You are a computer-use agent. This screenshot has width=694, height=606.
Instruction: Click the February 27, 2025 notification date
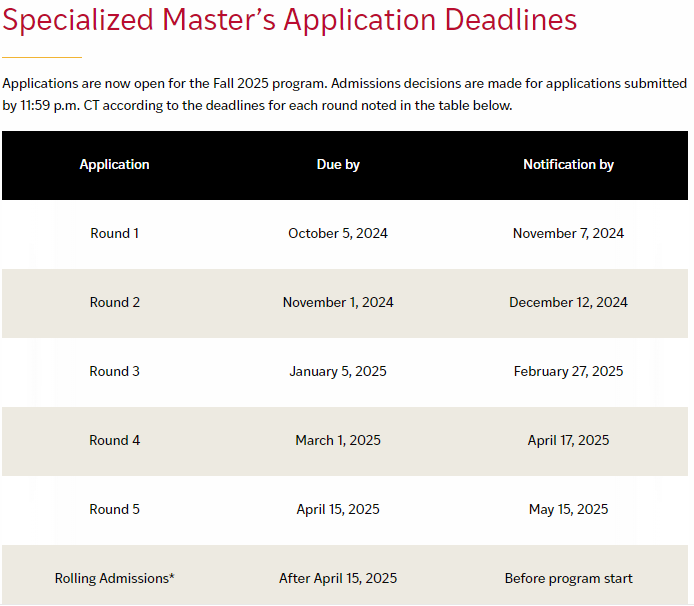pos(568,371)
